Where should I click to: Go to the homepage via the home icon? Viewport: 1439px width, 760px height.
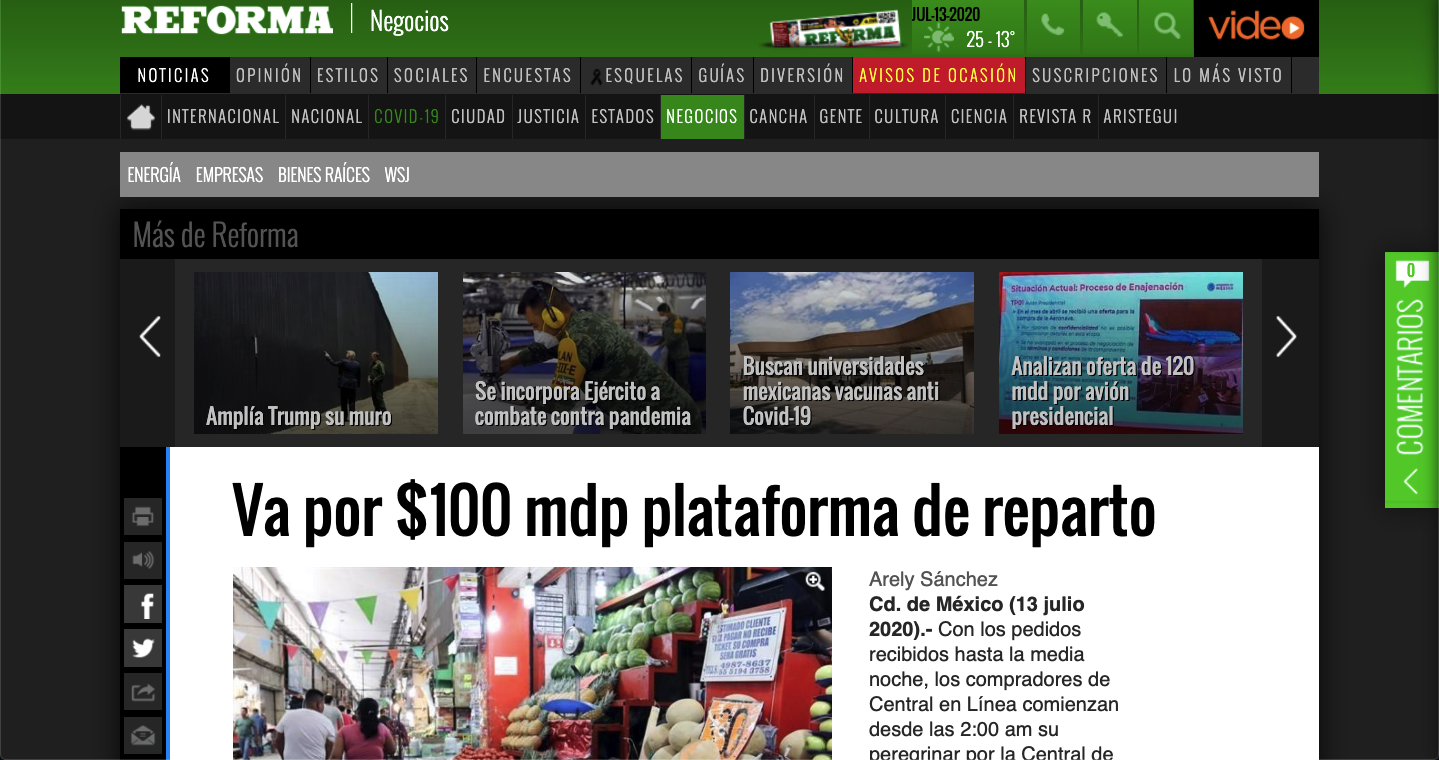click(140, 116)
